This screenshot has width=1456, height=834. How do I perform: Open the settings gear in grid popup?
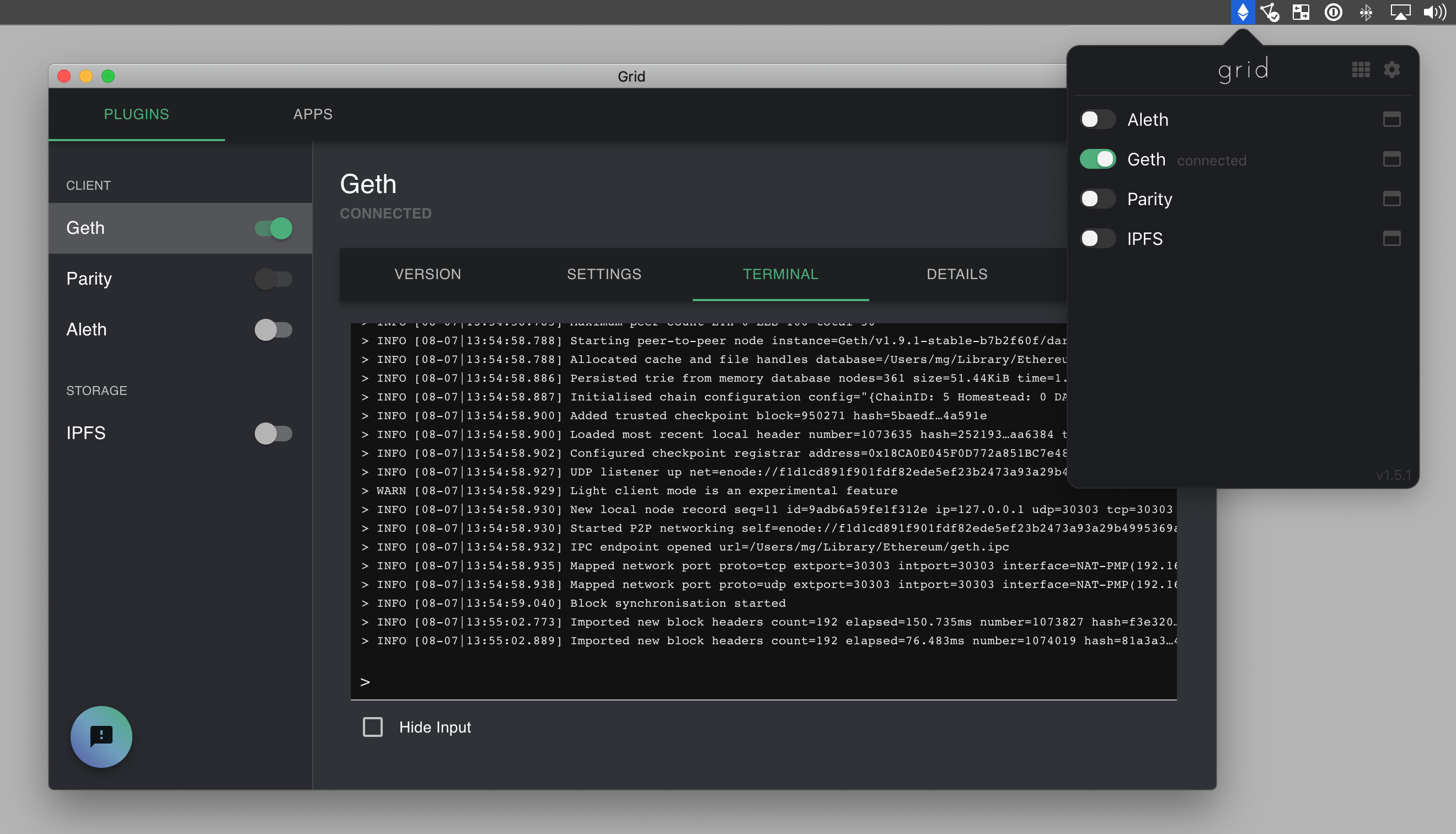click(1391, 69)
